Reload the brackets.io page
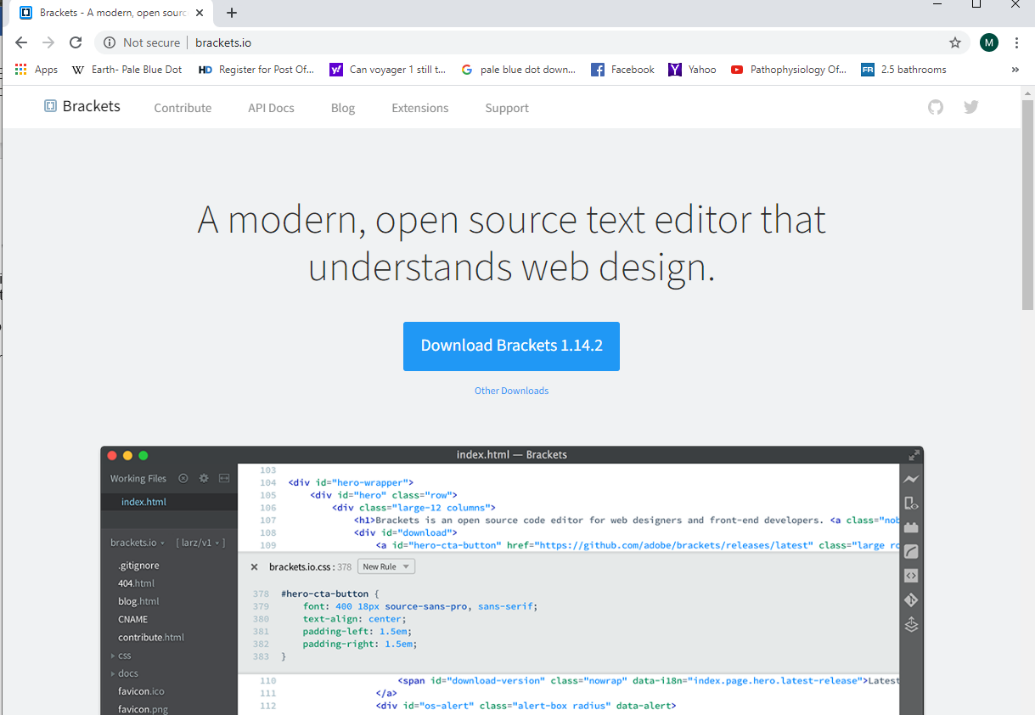 click(76, 42)
